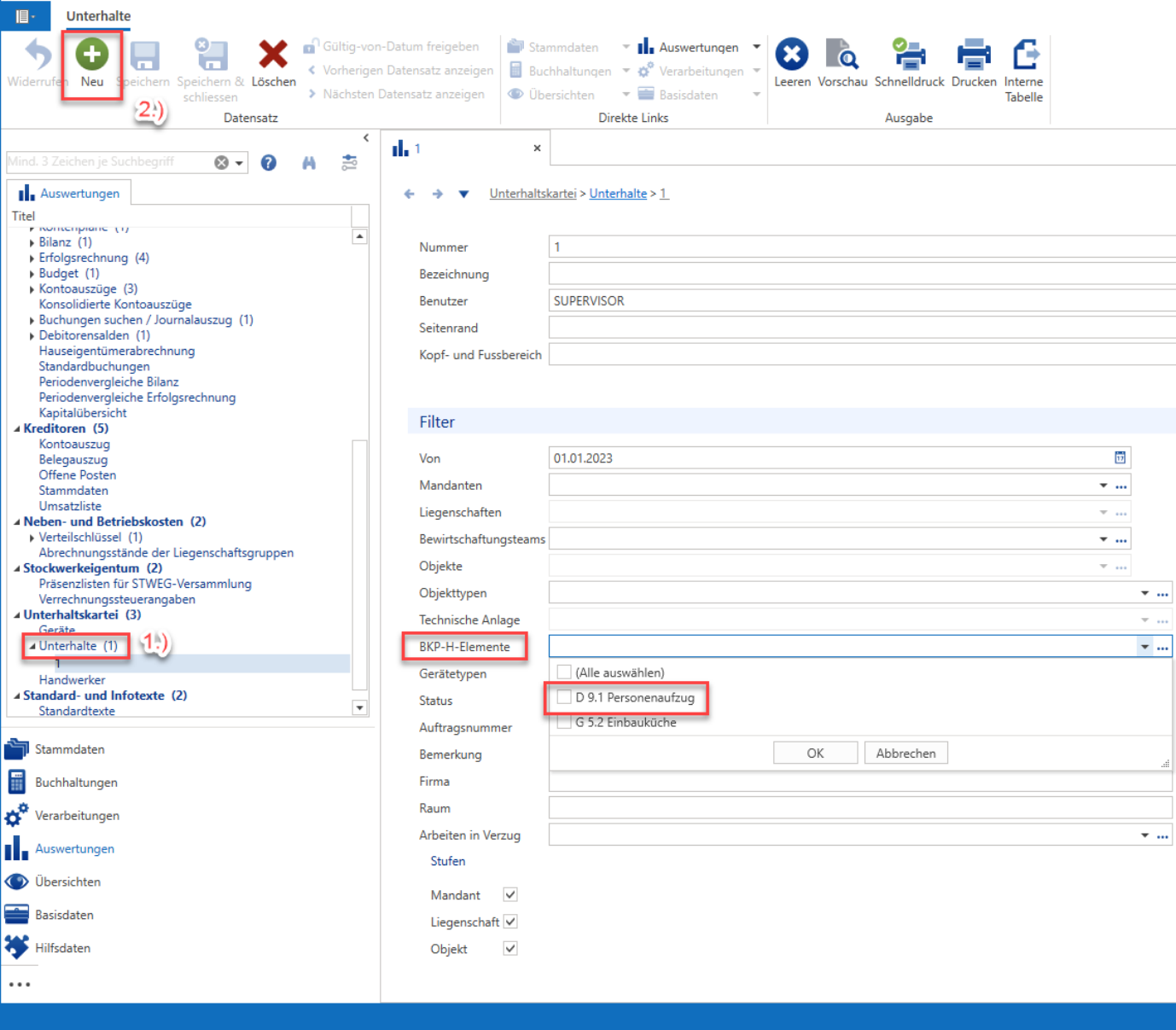Click the green Neu (new record) icon
Image resolution: width=1176 pixels, height=1030 pixels.
pos(91,55)
